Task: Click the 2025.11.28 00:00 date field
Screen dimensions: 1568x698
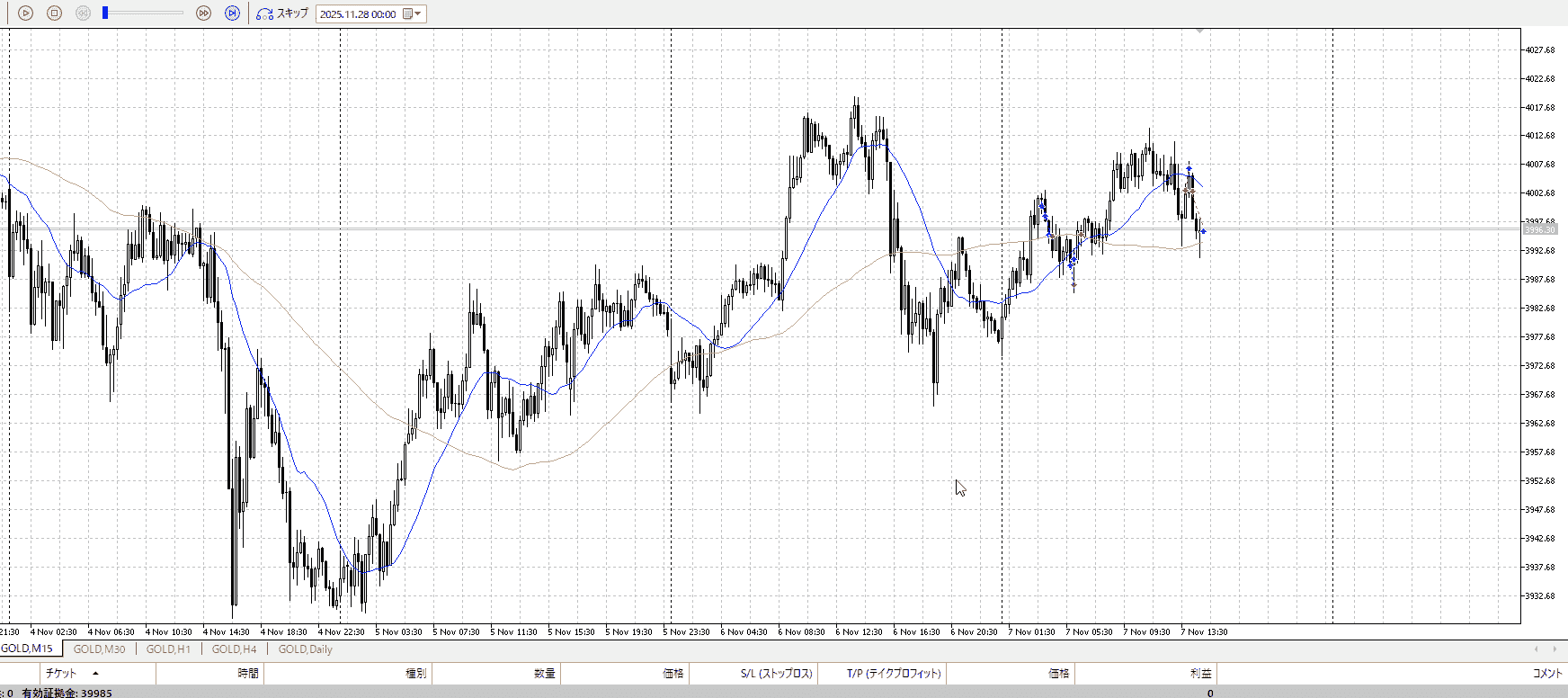Action: click(x=358, y=14)
